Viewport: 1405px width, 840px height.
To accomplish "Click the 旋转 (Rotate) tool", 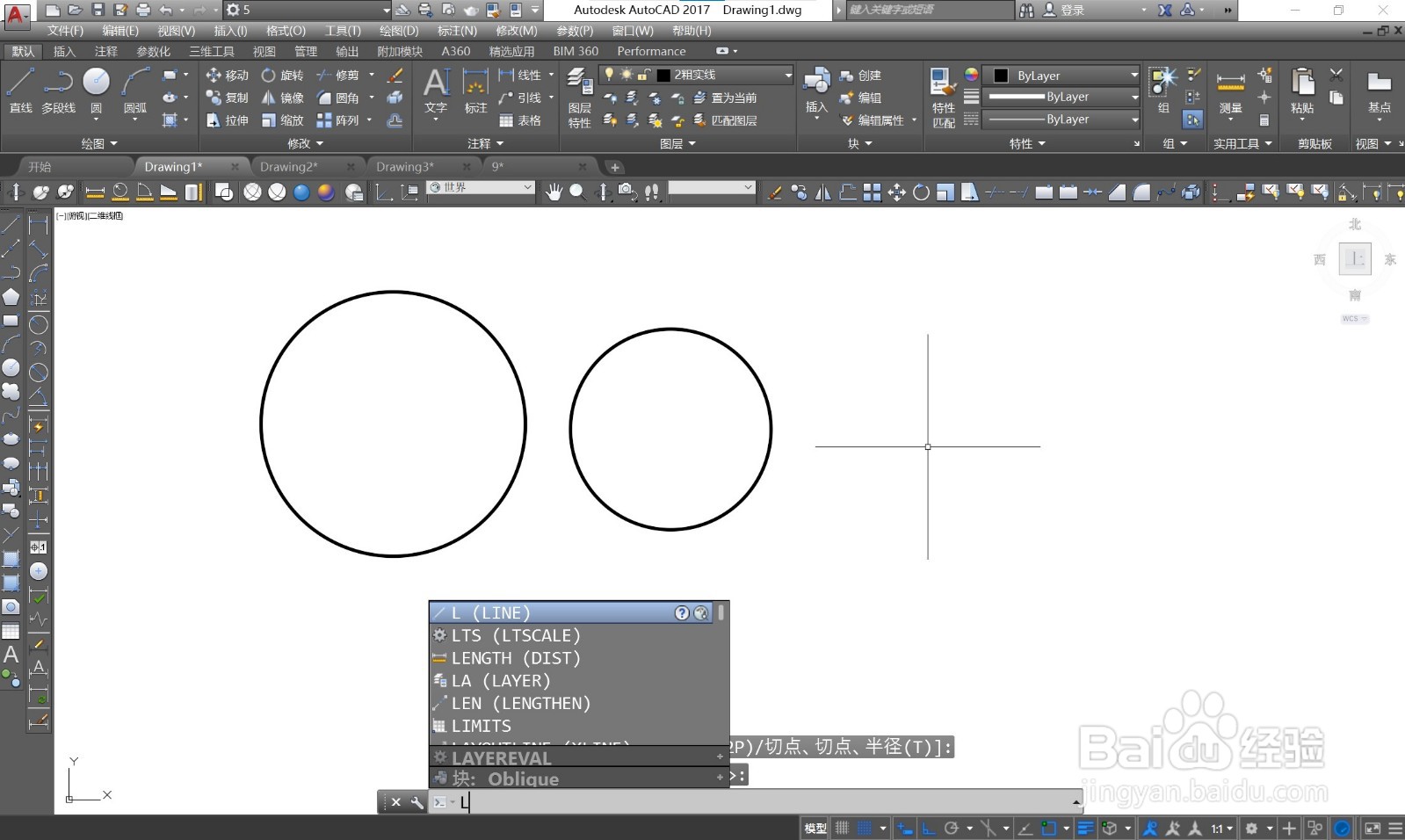I will click(282, 76).
